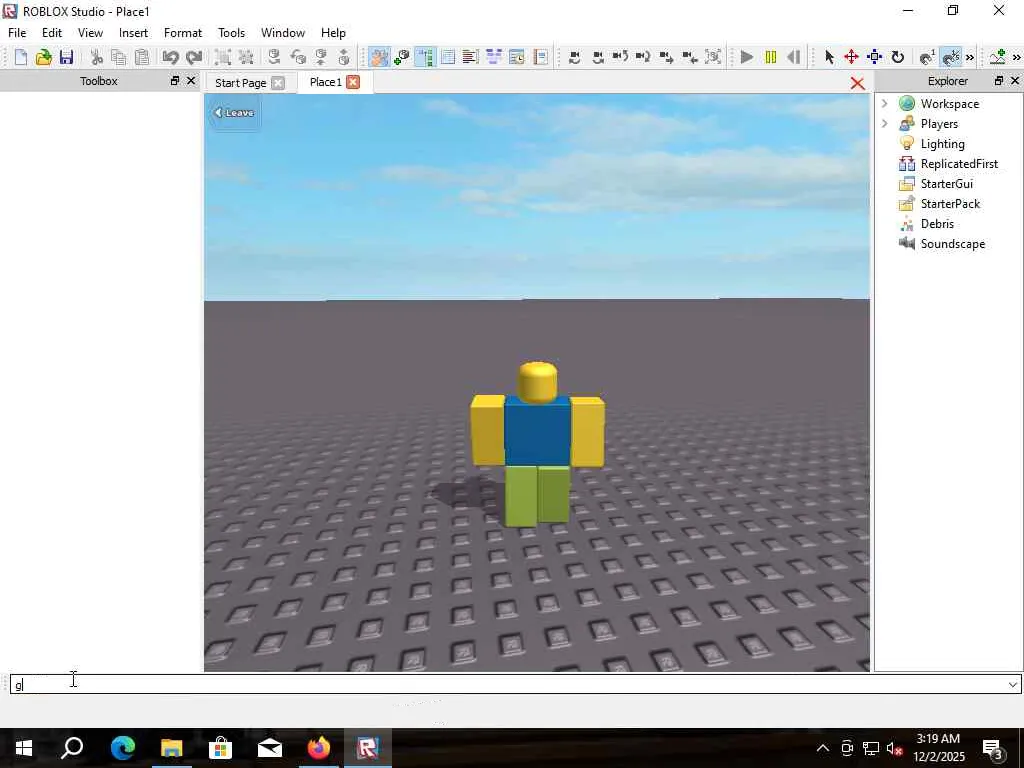Select the Place1 tab

click(x=325, y=82)
